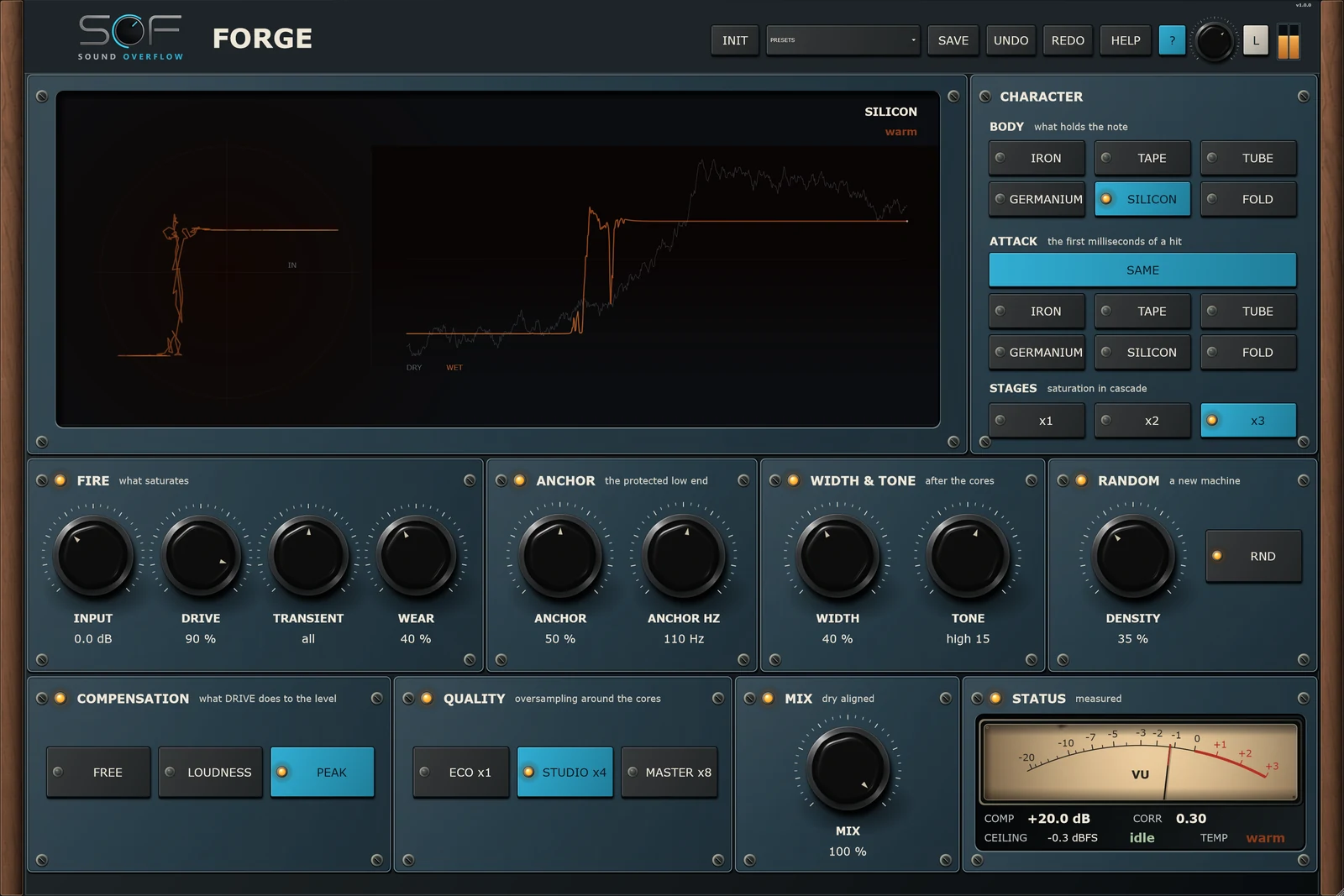Image resolution: width=1344 pixels, height=896 pixels.
Task: Toggle the FIRE section power LED
Action: click(60, 480)
